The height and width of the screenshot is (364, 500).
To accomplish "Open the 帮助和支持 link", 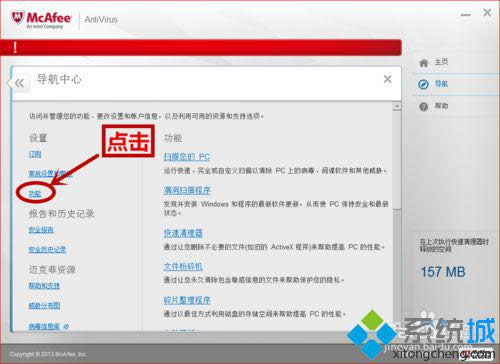I will tap(44, 286).
